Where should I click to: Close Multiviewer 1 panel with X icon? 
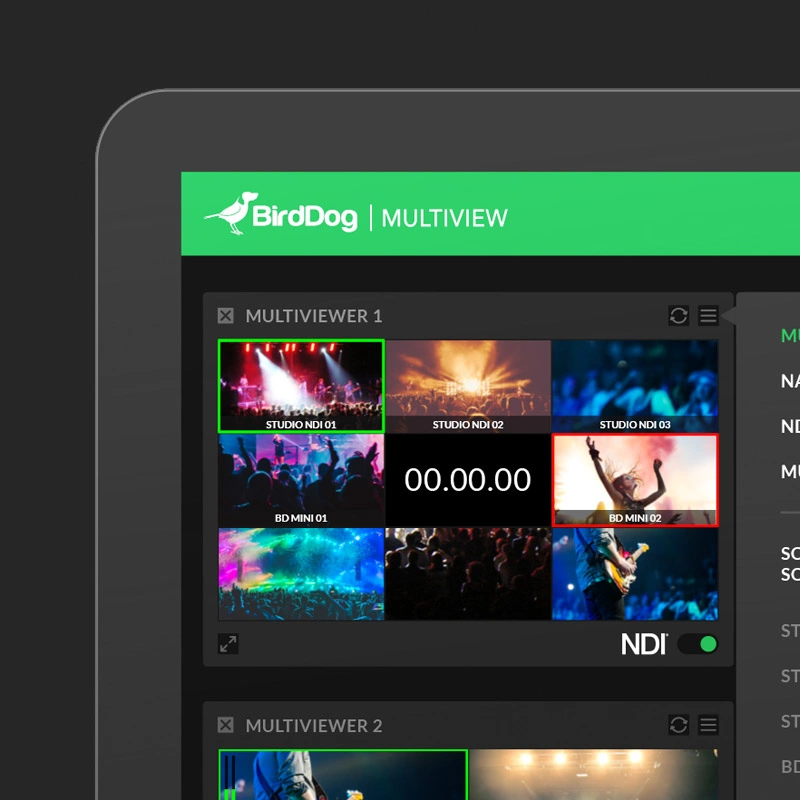coord(226,316)
